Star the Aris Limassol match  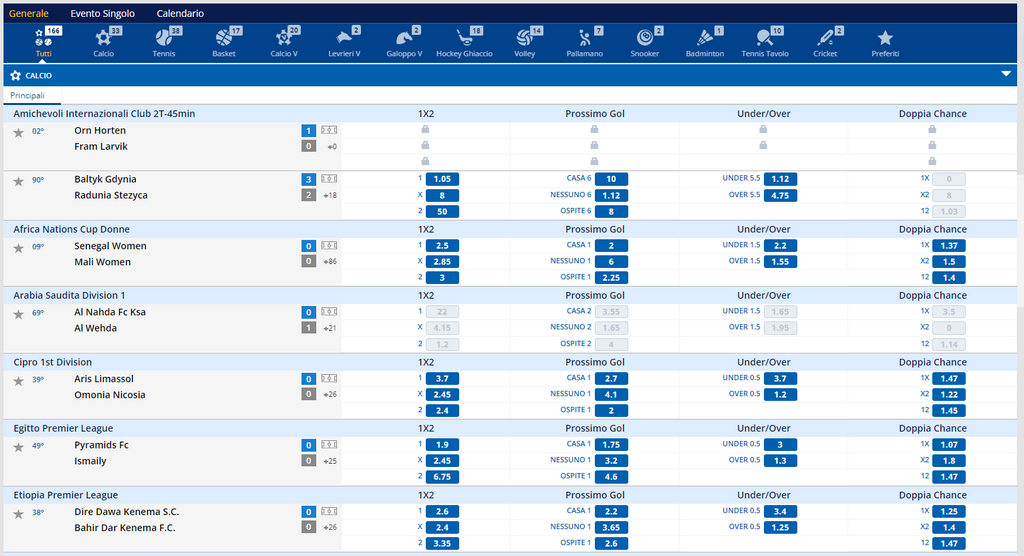(x=18, y=381)
